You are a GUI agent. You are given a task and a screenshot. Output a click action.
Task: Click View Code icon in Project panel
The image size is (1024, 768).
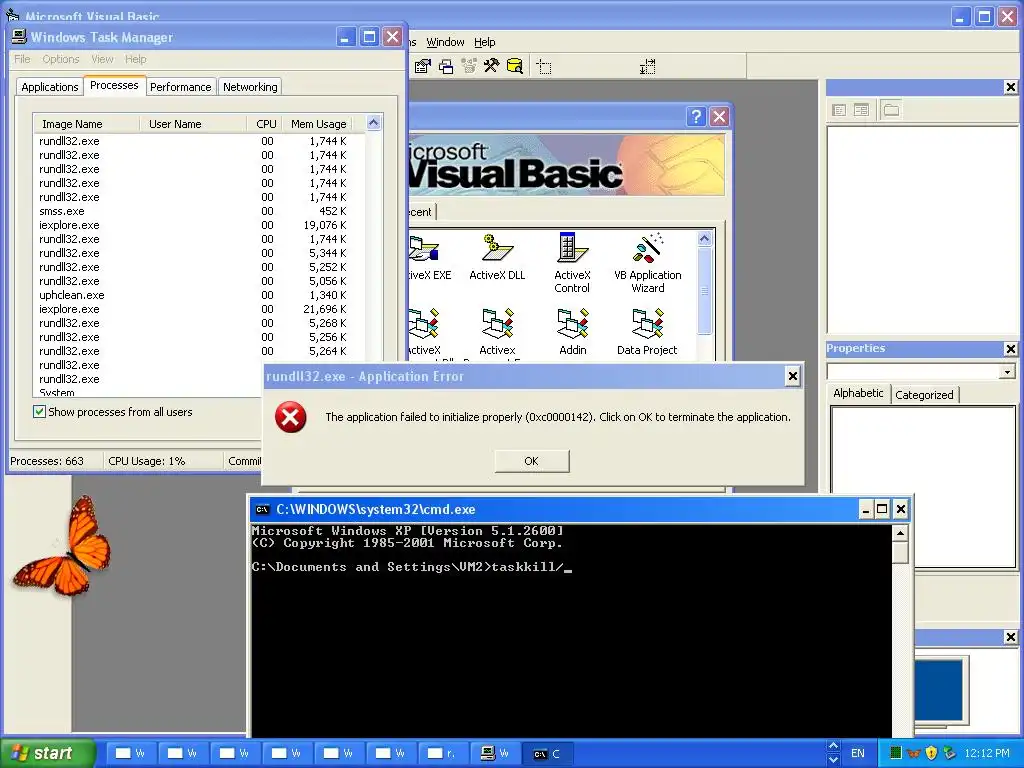point(839,110)
